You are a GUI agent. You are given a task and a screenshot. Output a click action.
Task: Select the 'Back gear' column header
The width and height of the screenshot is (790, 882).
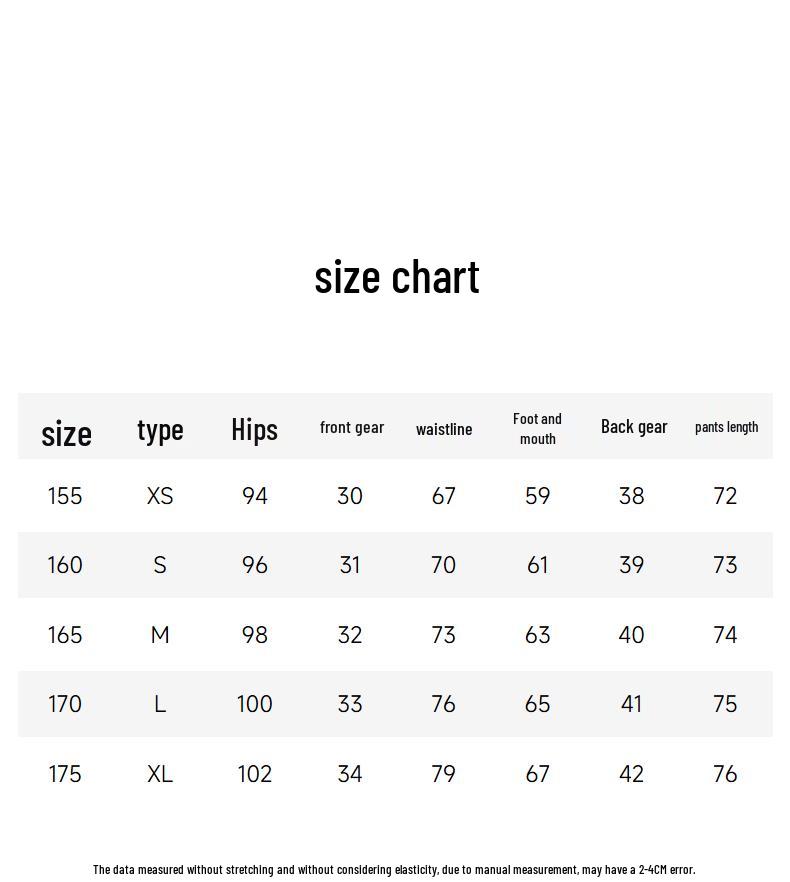coord(634,426)
